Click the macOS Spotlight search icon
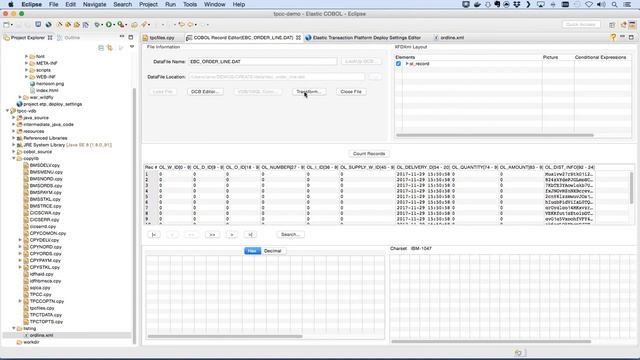 (614, 4)
